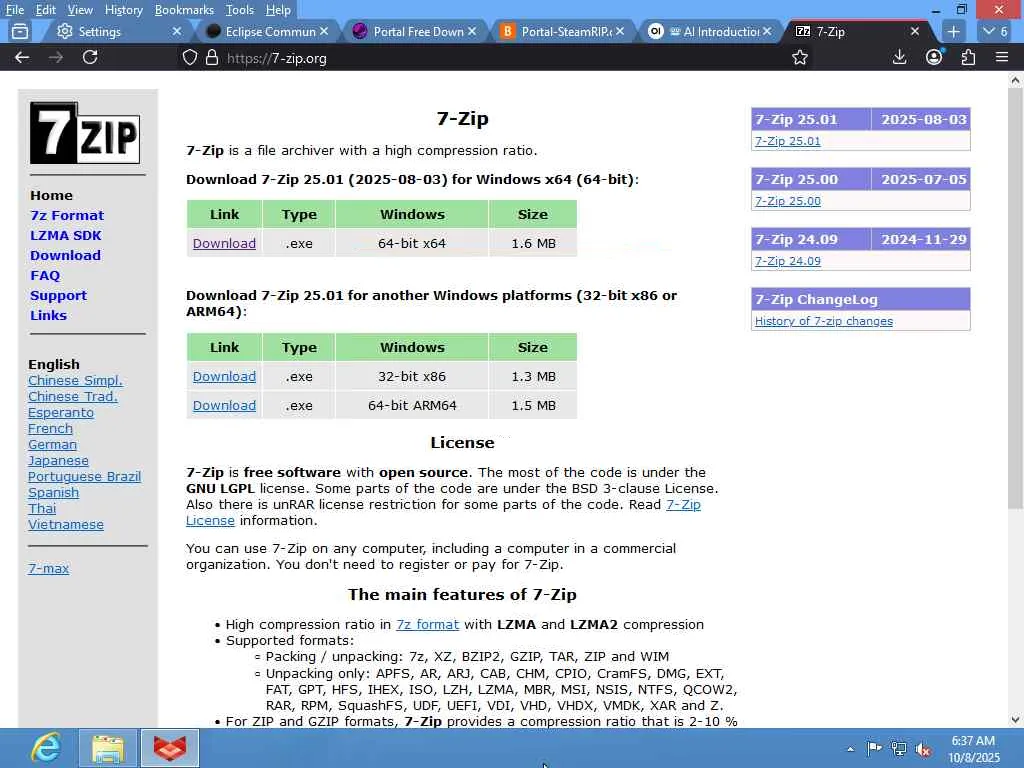This screenshot has height=768, width=1024.
Task: Open the extensions puzzle icon
Action: click(968, 57)
